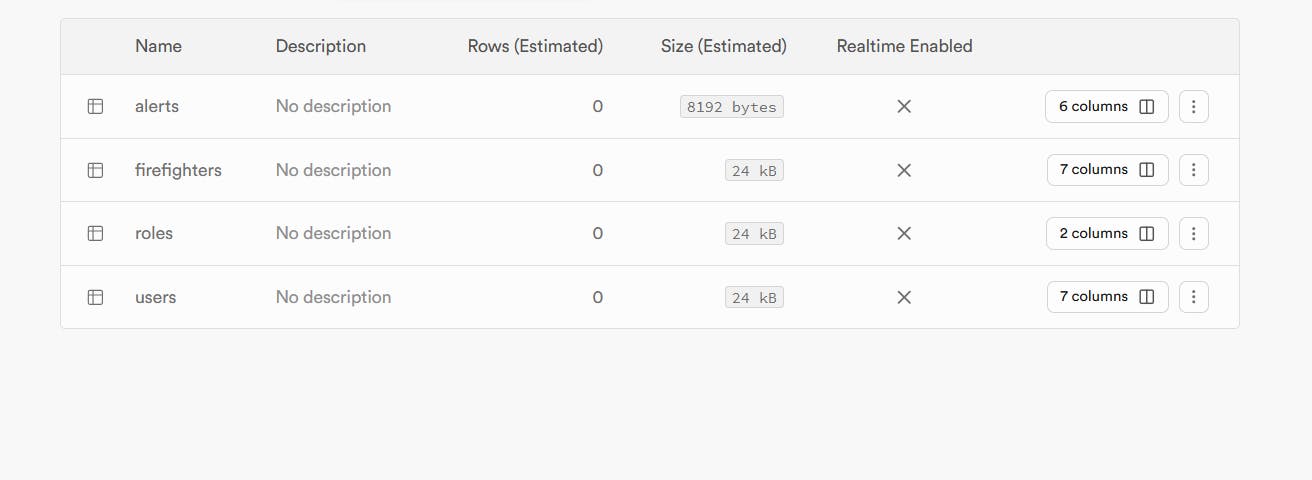Image resolution: width=1312 pixels, height=480 pixels.
Task: Open the firefighters table name
Action: point(178,170)
